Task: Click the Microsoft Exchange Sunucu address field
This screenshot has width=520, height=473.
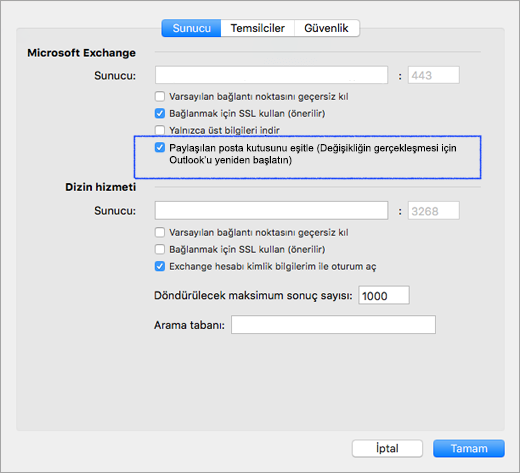Action: 271,75
